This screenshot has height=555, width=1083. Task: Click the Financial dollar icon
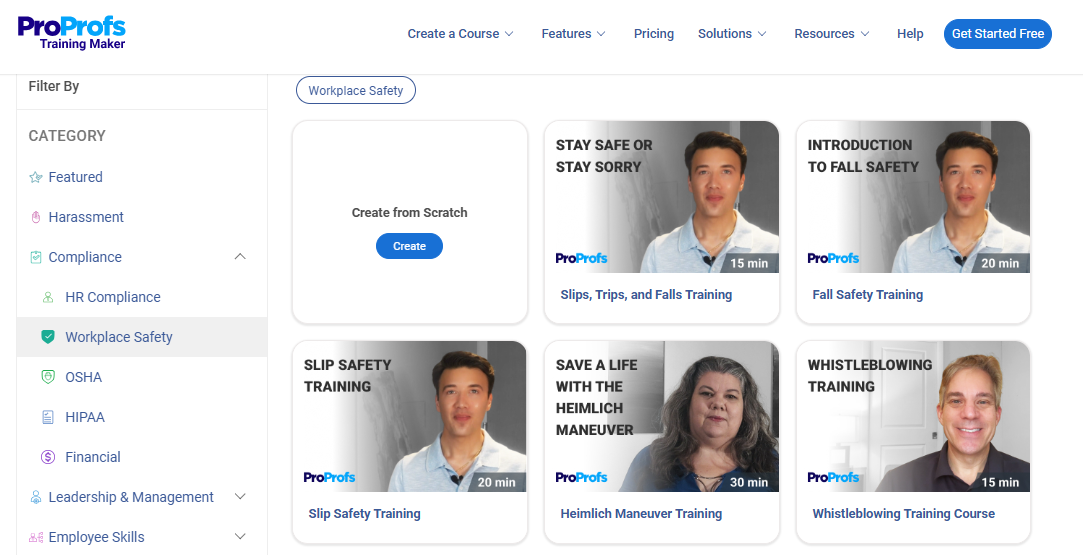point(48,457)
